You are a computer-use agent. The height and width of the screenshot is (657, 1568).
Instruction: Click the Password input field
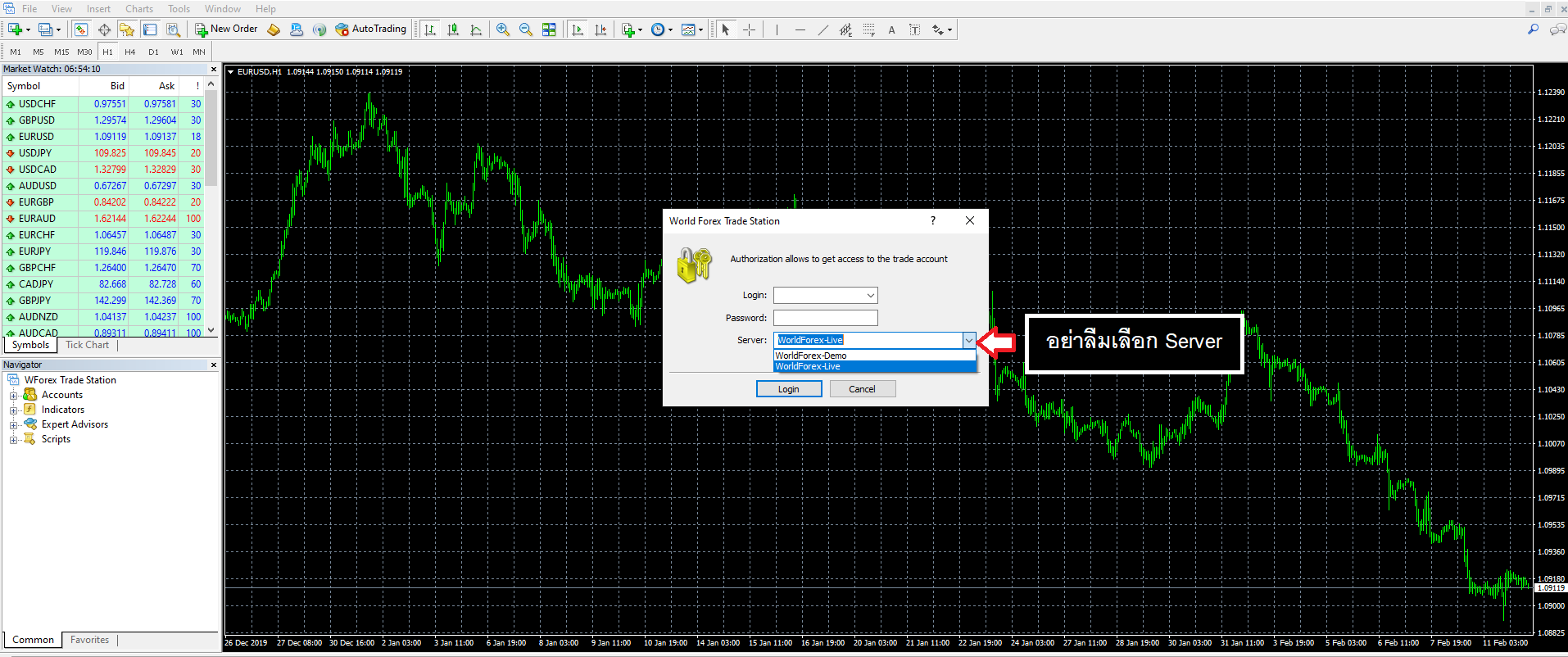tap(826, 318)
